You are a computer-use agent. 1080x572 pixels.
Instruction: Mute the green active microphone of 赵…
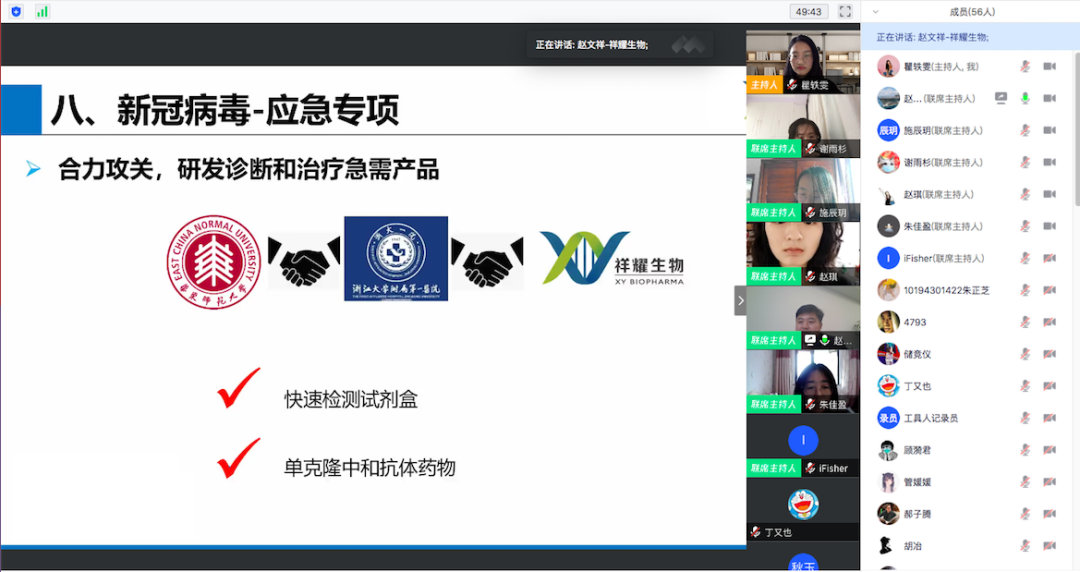[x=1025, y=98]
